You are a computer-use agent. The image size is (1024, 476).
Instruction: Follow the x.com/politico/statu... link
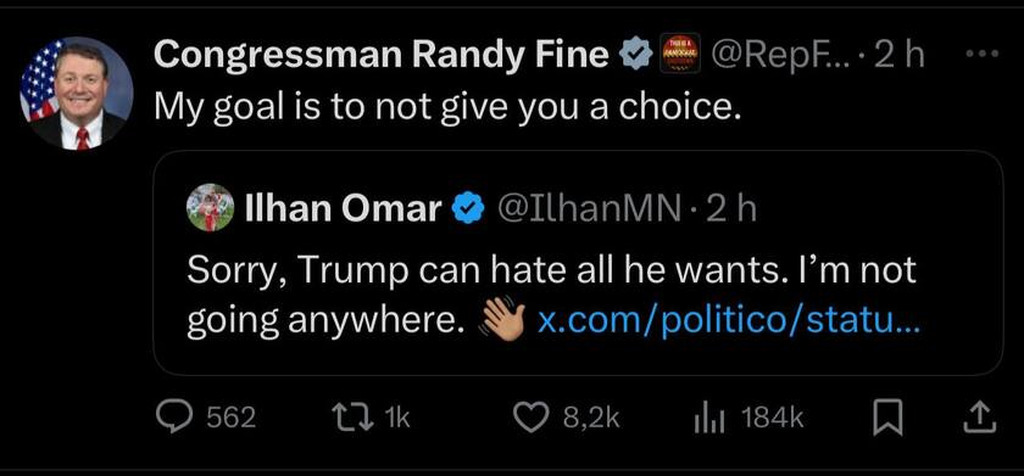pos(728,322)
